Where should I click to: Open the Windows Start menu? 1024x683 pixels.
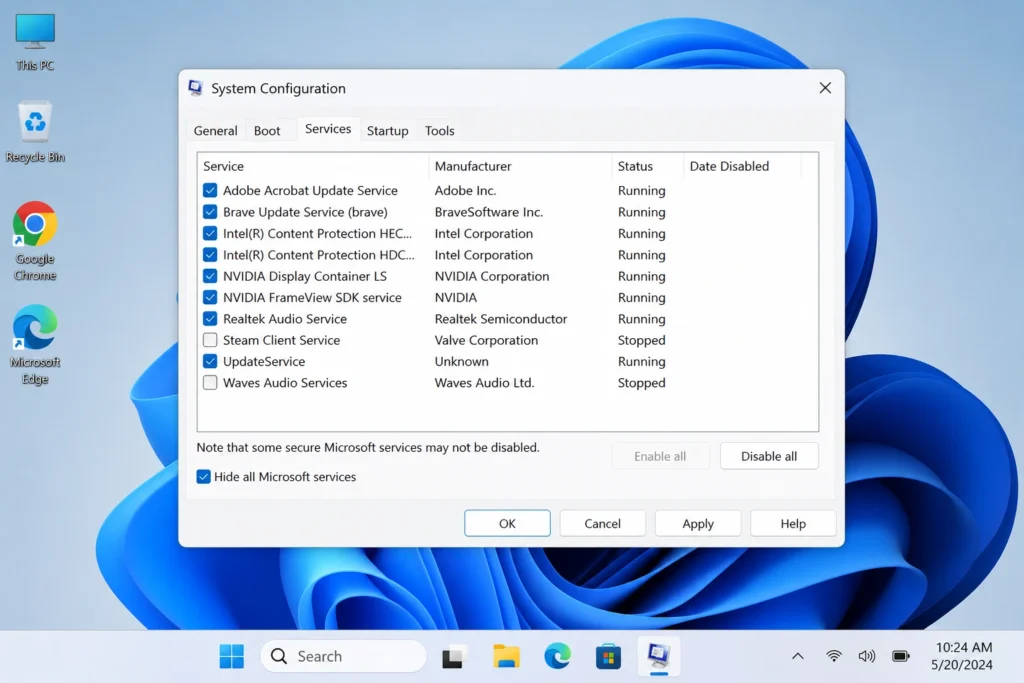231,656
